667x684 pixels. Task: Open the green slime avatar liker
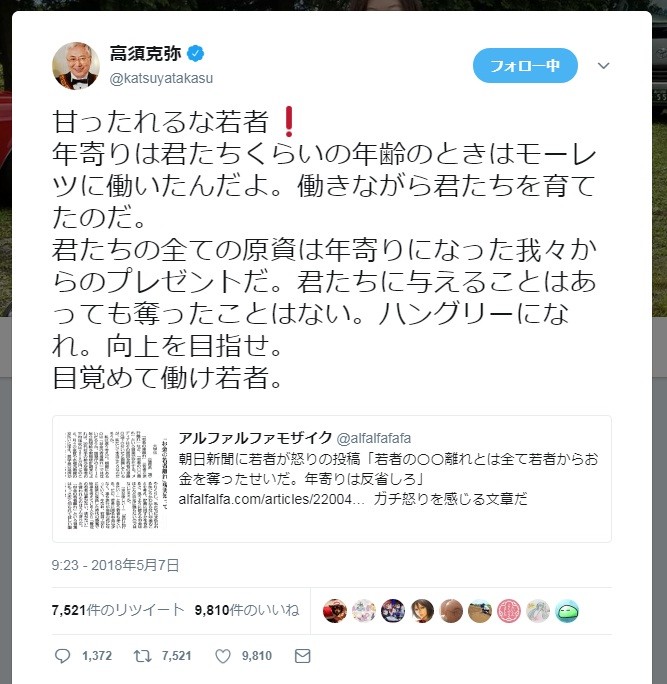click(x=567, y=611)
